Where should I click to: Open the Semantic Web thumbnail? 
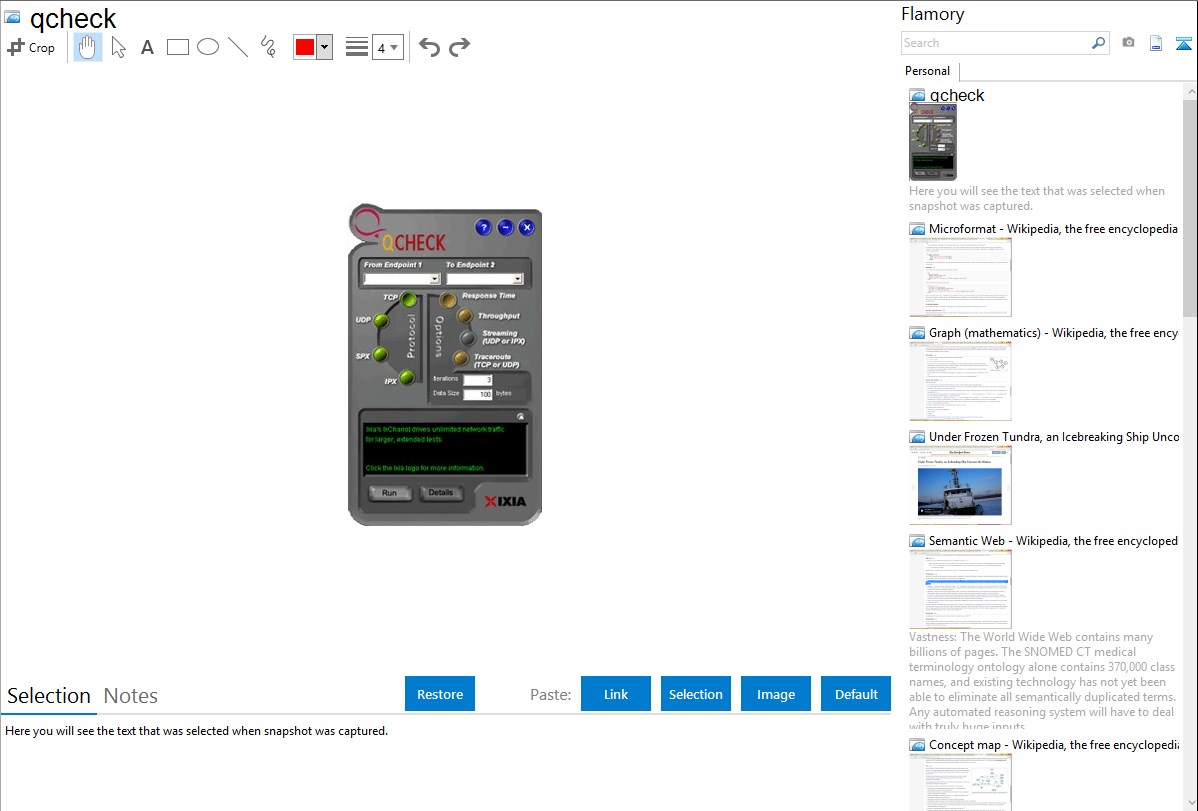pyautogui.click(x=960, y=589)
